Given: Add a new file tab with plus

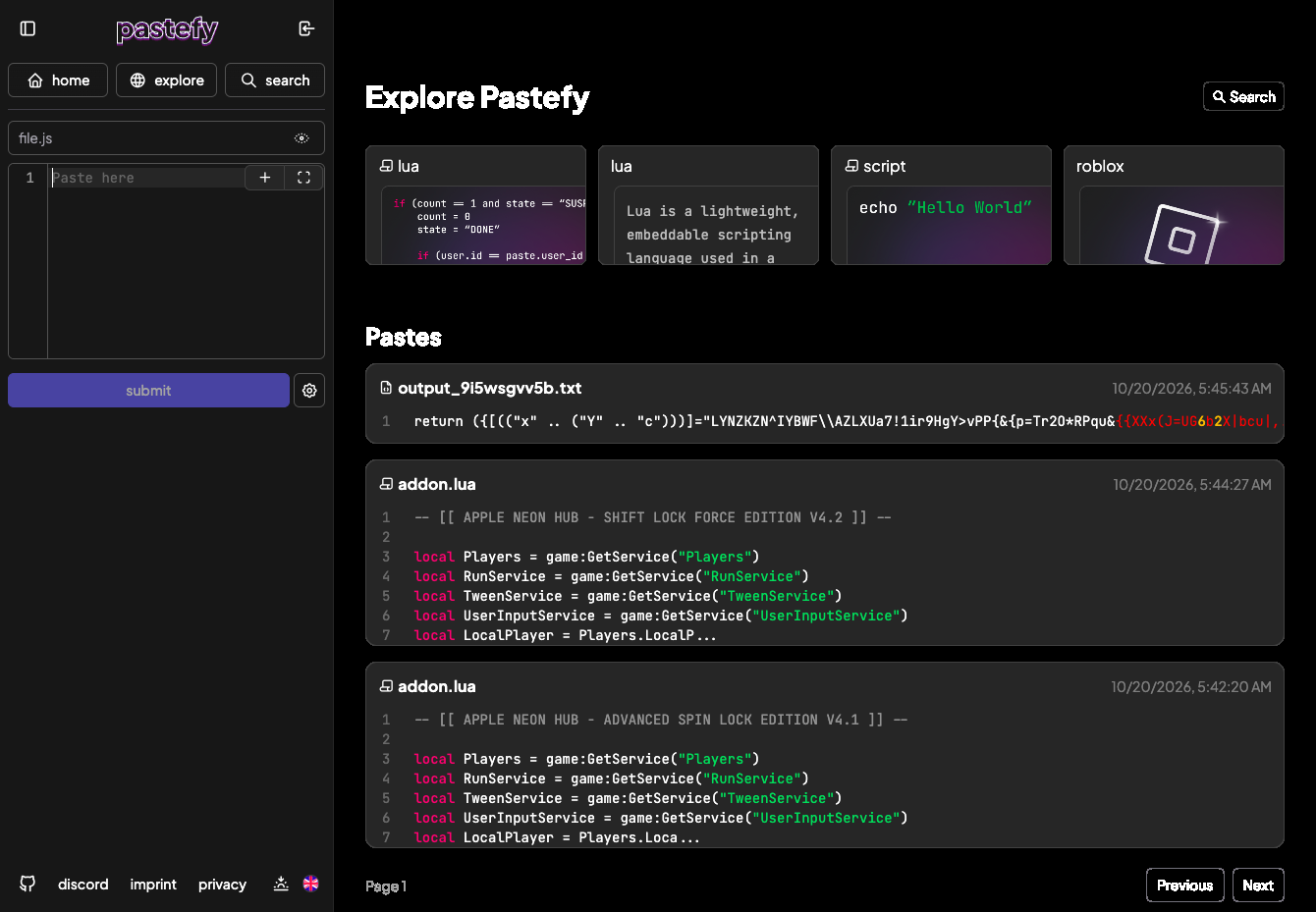Looking at the screenshot, I should click(x=264, y=178).
